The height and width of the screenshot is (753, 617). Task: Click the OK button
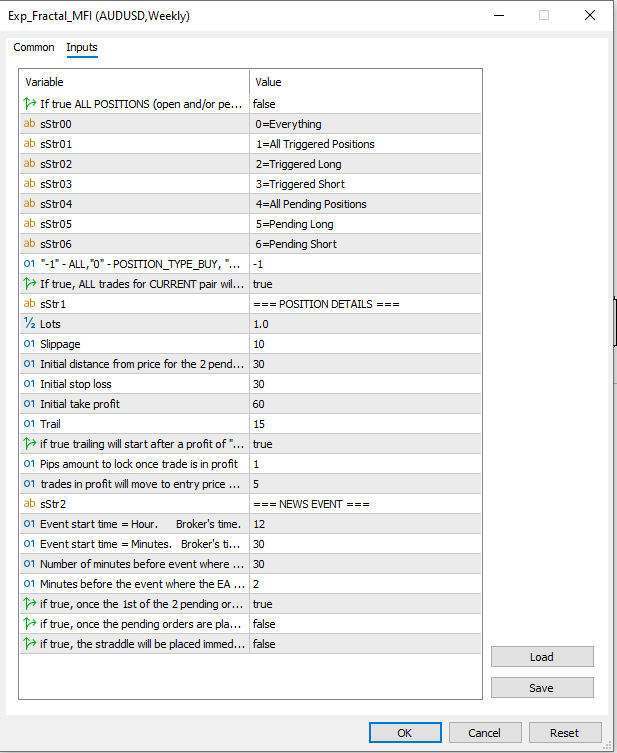[x=404, y=733]
